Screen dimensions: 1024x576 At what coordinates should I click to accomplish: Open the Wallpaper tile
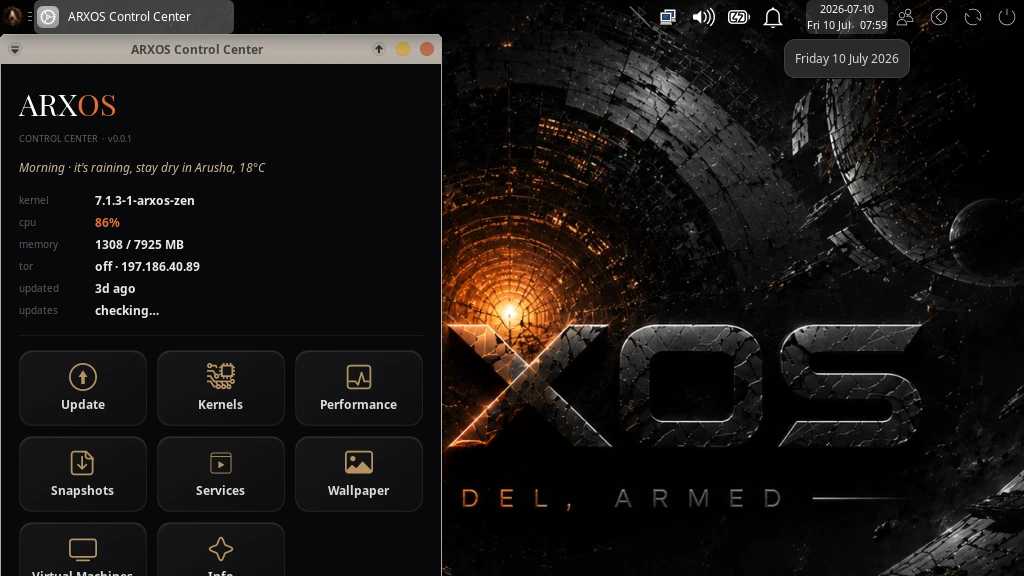tap(359, 473)
